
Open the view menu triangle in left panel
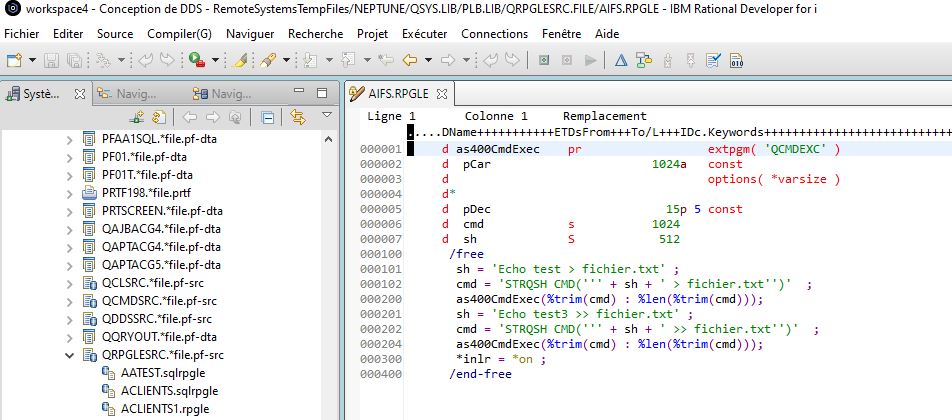pos(327,115)
